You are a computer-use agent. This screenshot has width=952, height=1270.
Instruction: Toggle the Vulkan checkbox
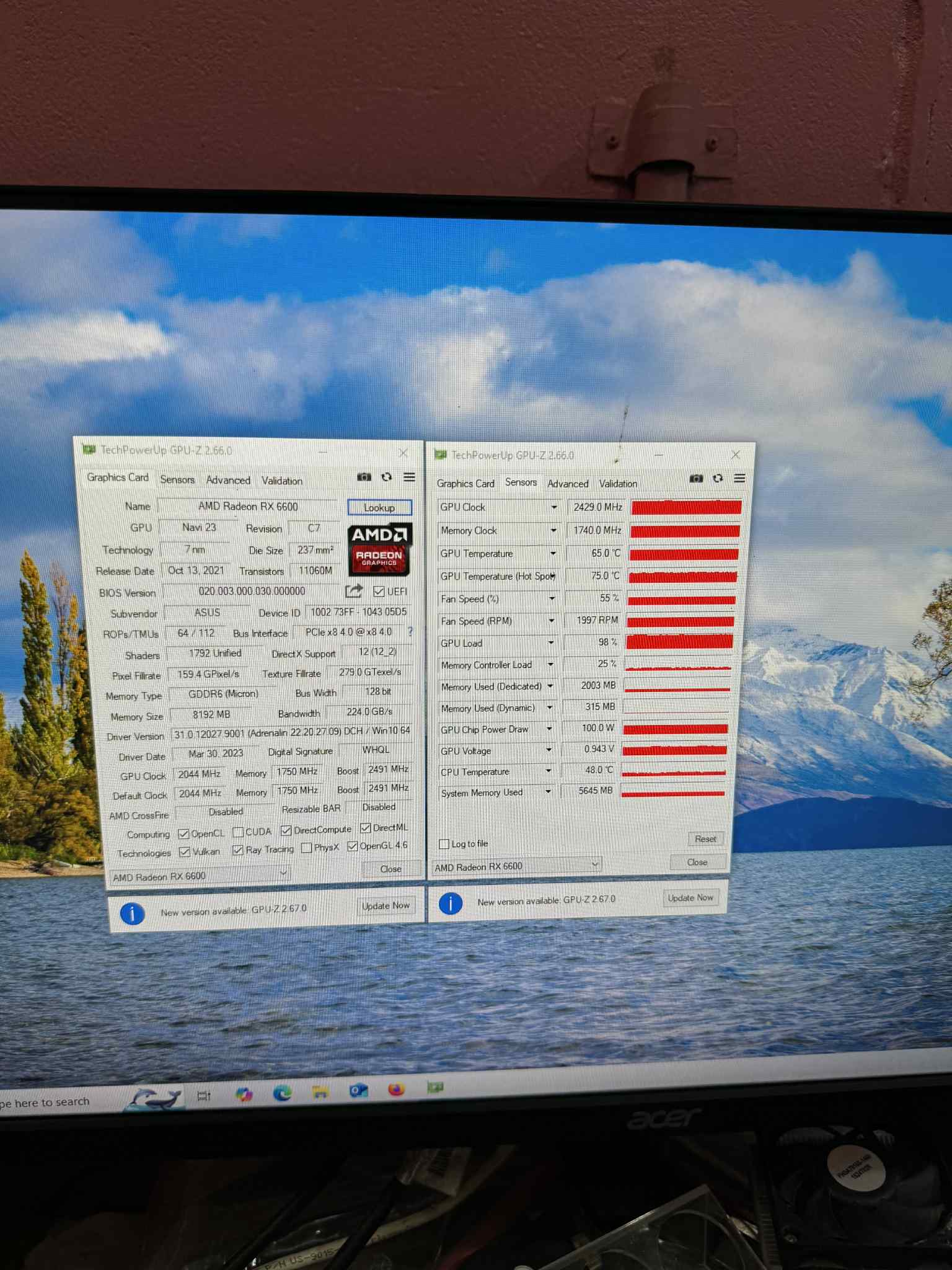[184, 852]
